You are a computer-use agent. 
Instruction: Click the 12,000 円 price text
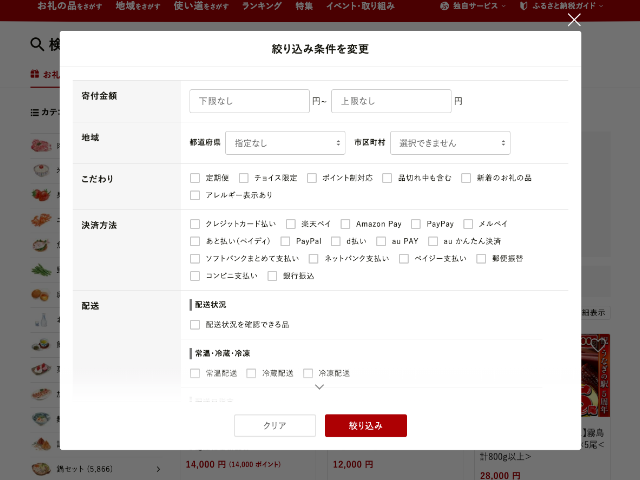click(x=353, y=464)
